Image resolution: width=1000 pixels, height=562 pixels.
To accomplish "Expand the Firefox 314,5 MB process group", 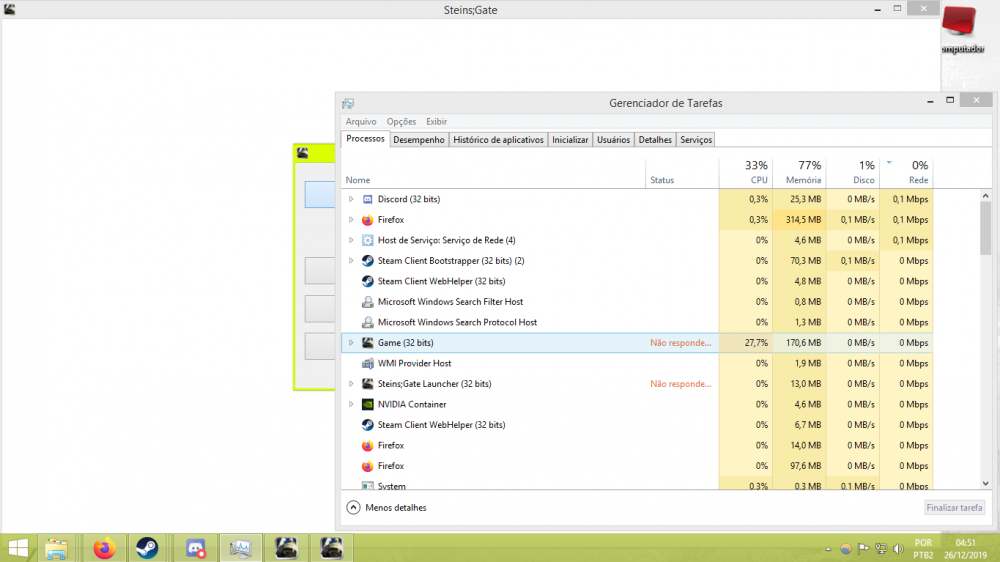I will click(x=351, y=219).
